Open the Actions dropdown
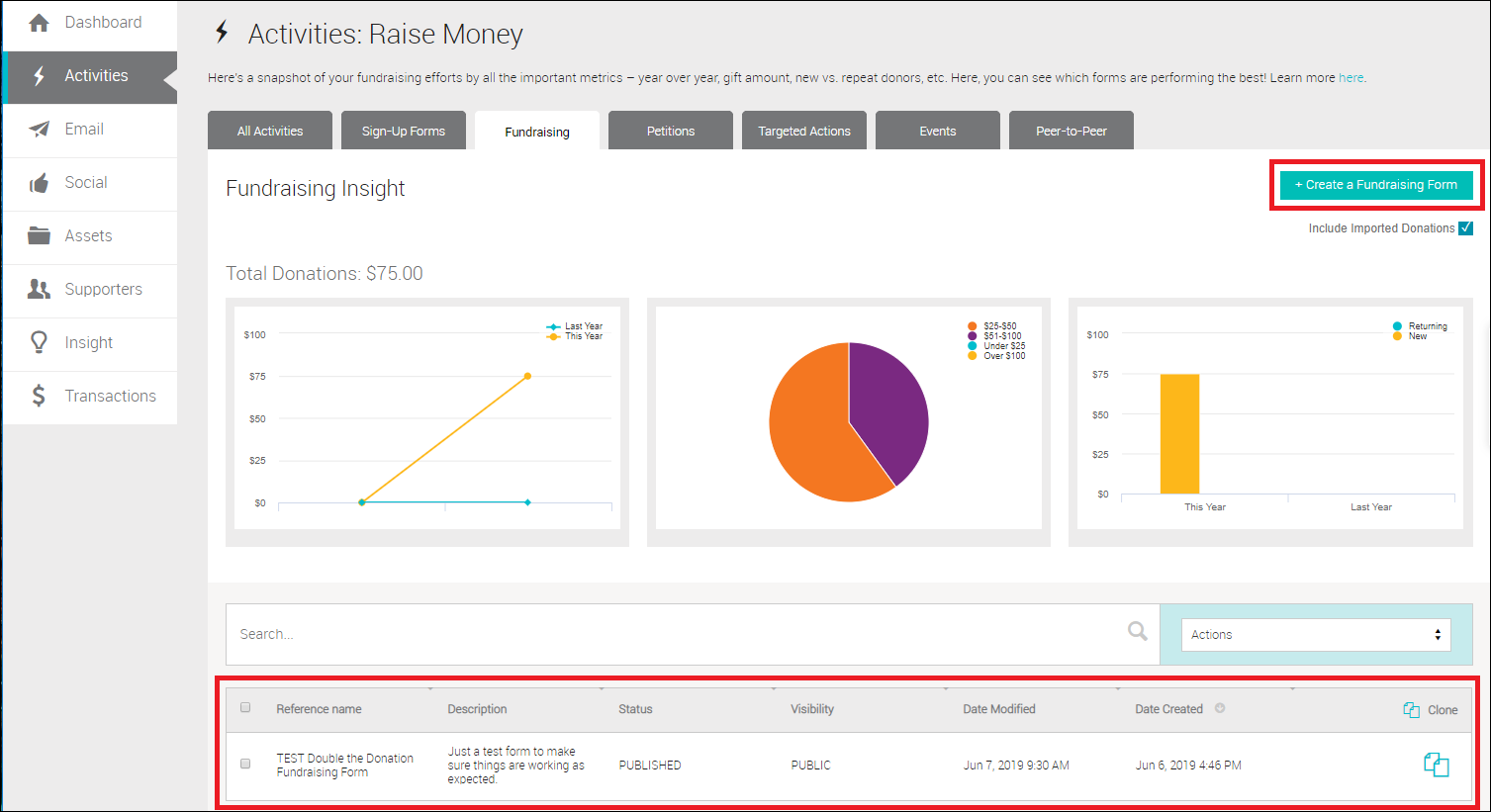 (1314, 634)
